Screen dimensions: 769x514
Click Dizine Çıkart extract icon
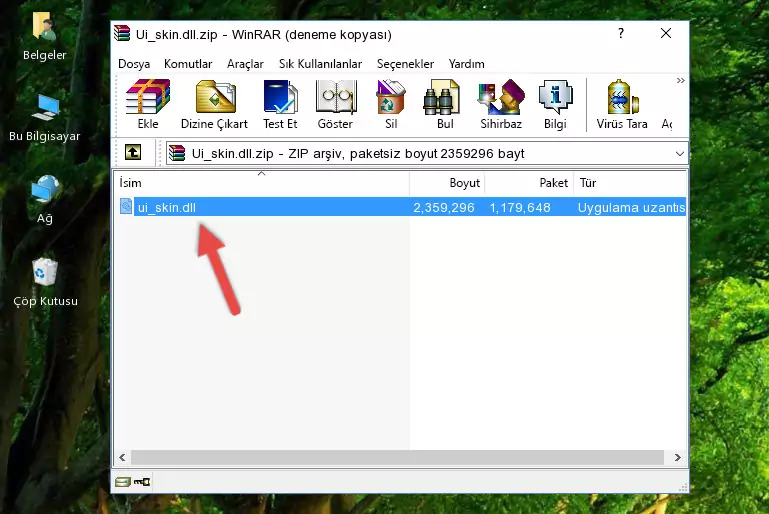[x=215, y=97]
